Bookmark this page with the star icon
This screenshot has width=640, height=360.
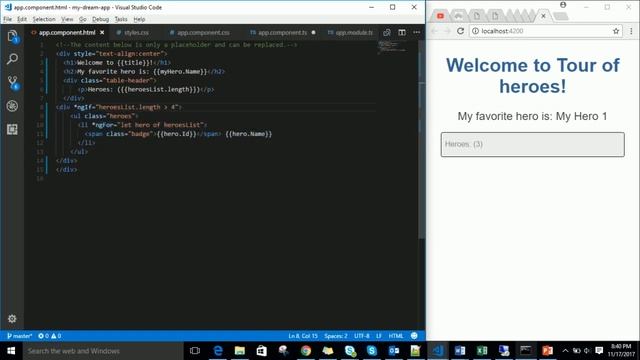click(x=616, y=31)
